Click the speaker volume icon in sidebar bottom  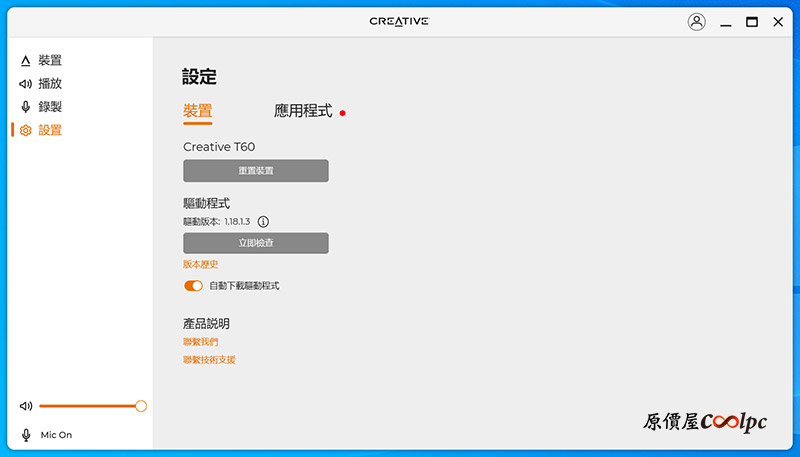26,406
